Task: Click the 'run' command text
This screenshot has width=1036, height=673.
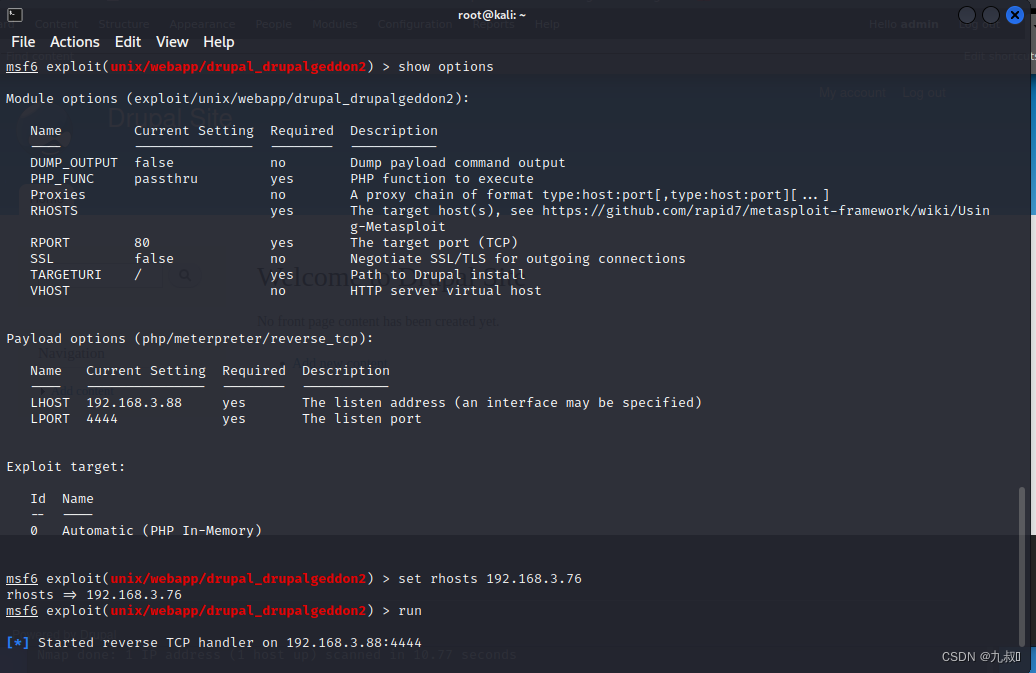Action: pos(410,611)
